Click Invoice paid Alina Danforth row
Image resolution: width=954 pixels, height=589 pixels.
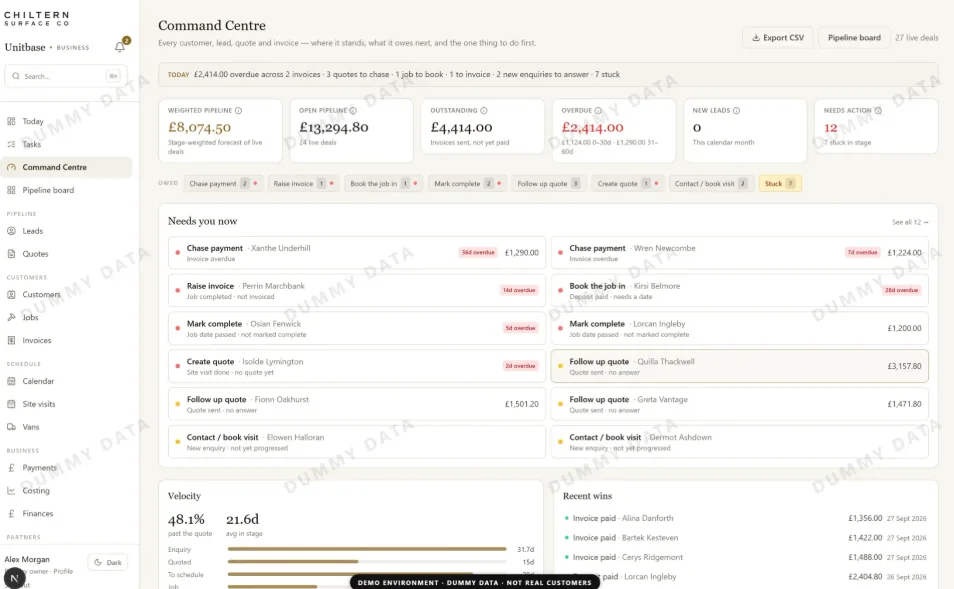[x=745, y=518]
